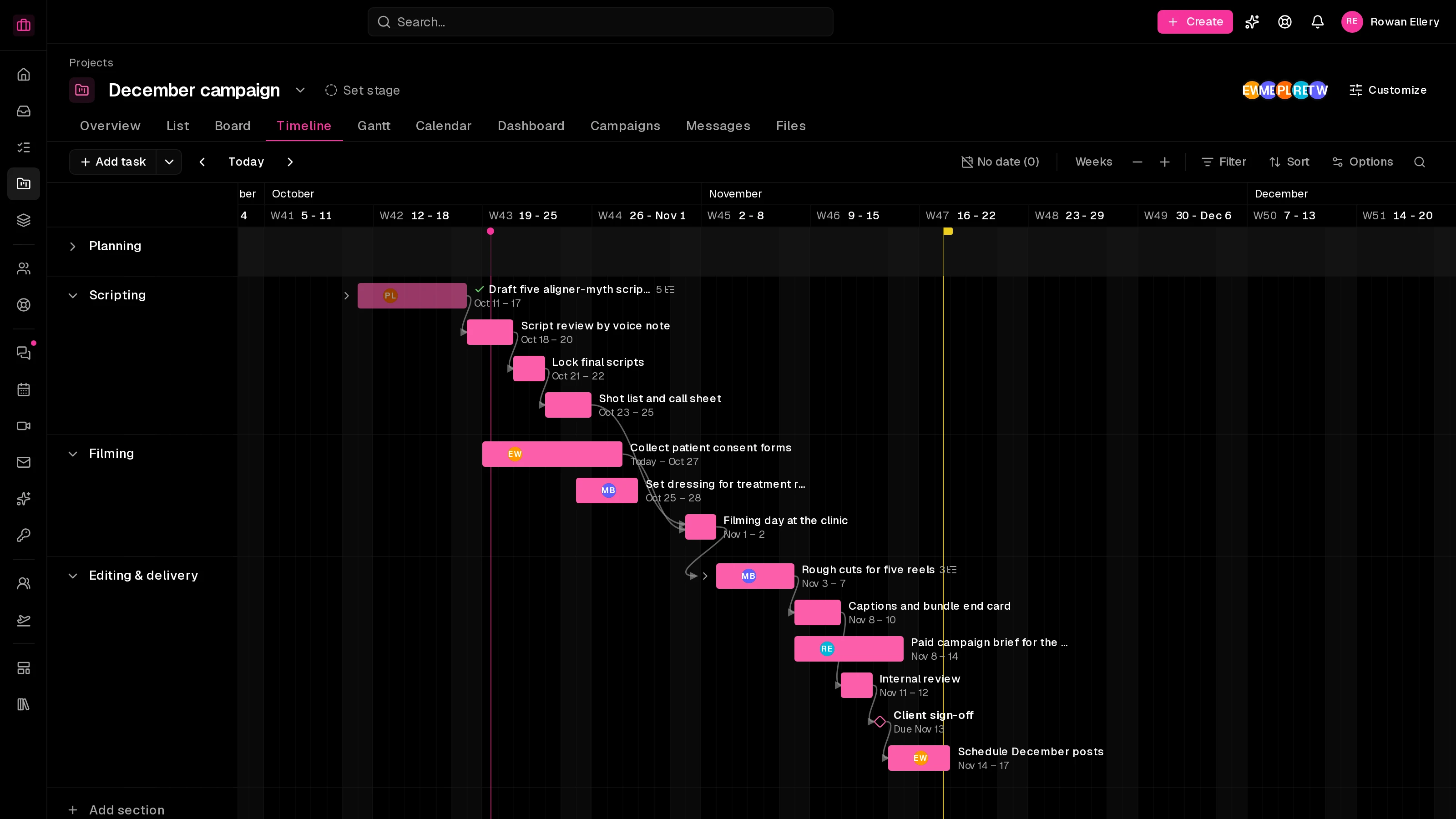The width and height of the screenshot is (1456, 819).
Task: Select the Filming day at the clinic bar
Action: point(700,527)
